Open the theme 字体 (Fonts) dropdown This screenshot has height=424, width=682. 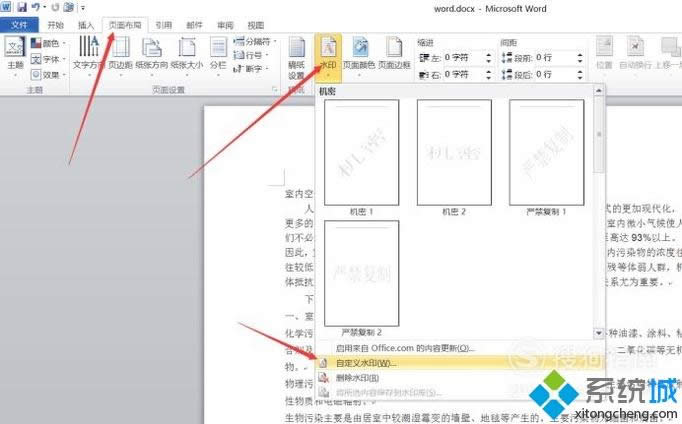(x=48, y=59)
